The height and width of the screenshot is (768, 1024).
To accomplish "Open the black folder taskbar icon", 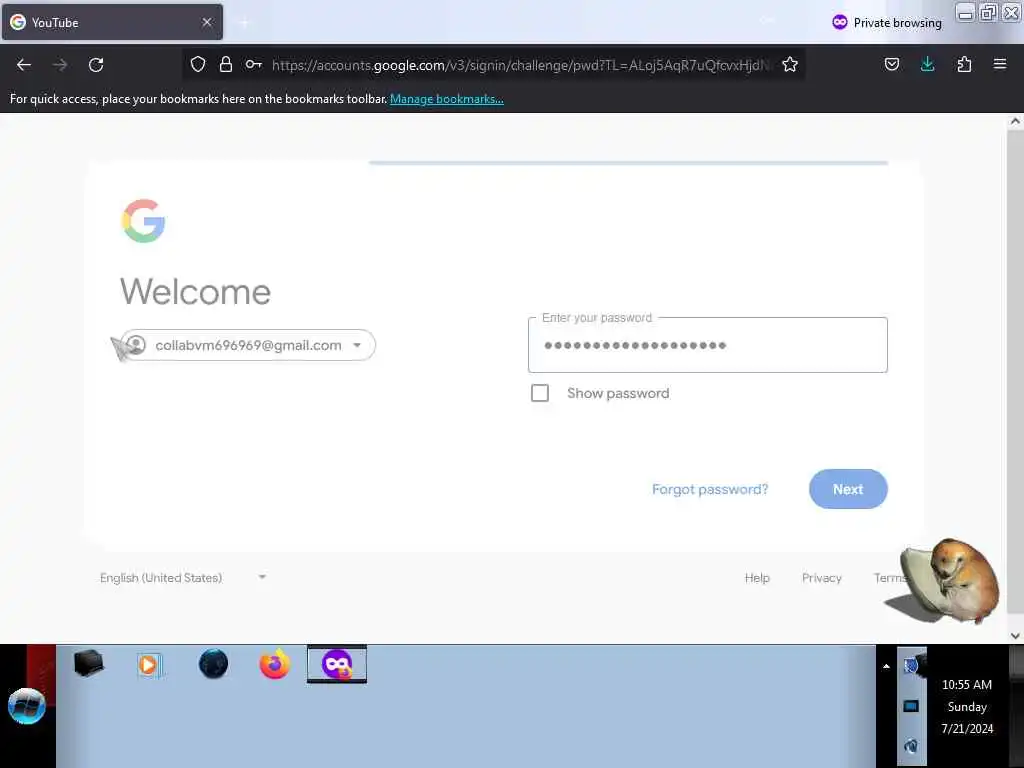I will click(x=89, y=664).
